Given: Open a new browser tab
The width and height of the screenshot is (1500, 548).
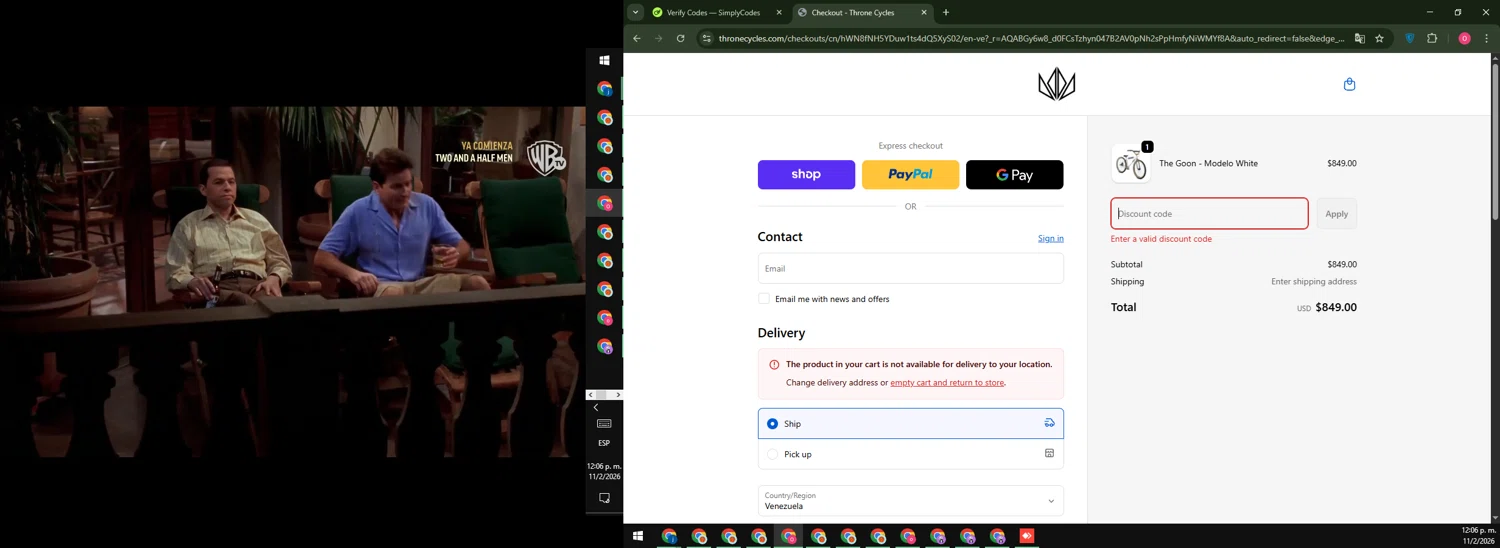Looking at the screenshot, I should 945,12.
